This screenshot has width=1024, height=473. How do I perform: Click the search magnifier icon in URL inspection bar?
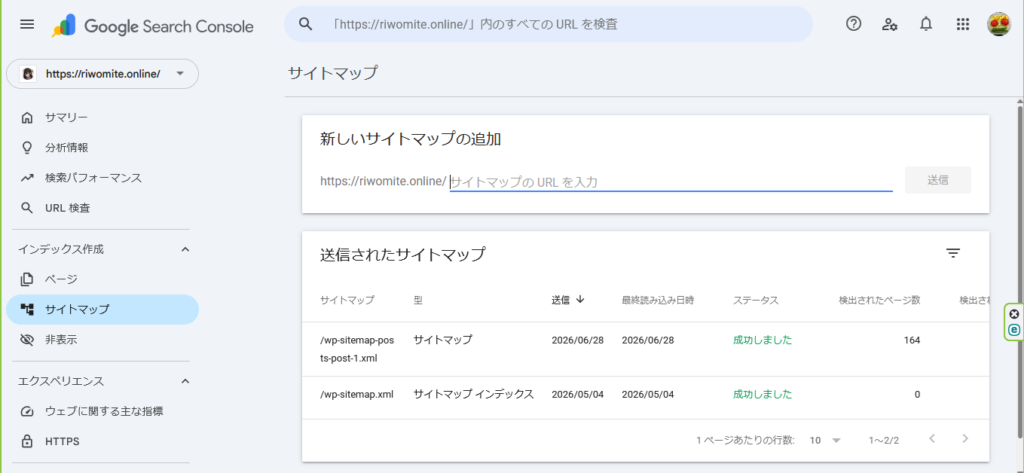pyautogui.click(x=306, y=24)
